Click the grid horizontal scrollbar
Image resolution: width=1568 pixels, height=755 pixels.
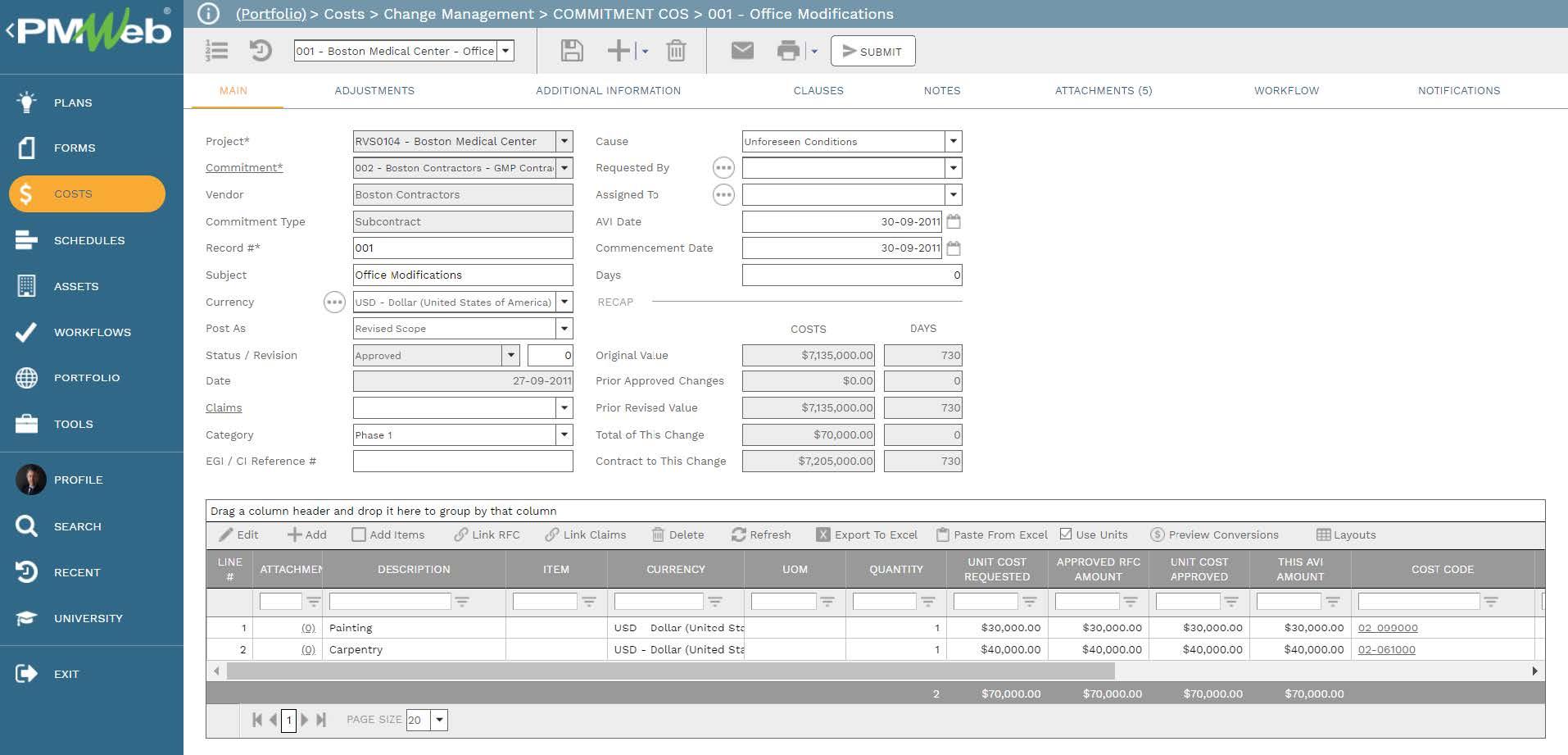(x=670, y=671)
